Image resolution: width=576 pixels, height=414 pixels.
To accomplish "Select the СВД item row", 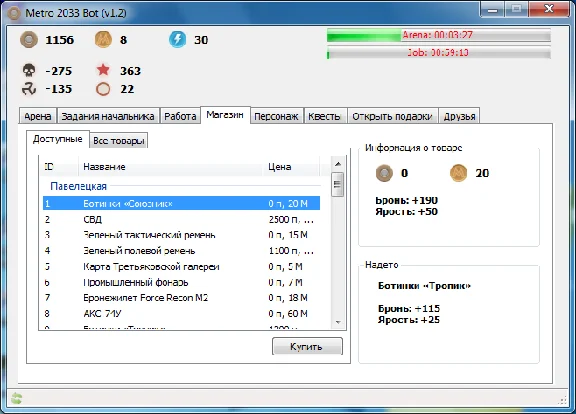I will click(x=181, y=219).
